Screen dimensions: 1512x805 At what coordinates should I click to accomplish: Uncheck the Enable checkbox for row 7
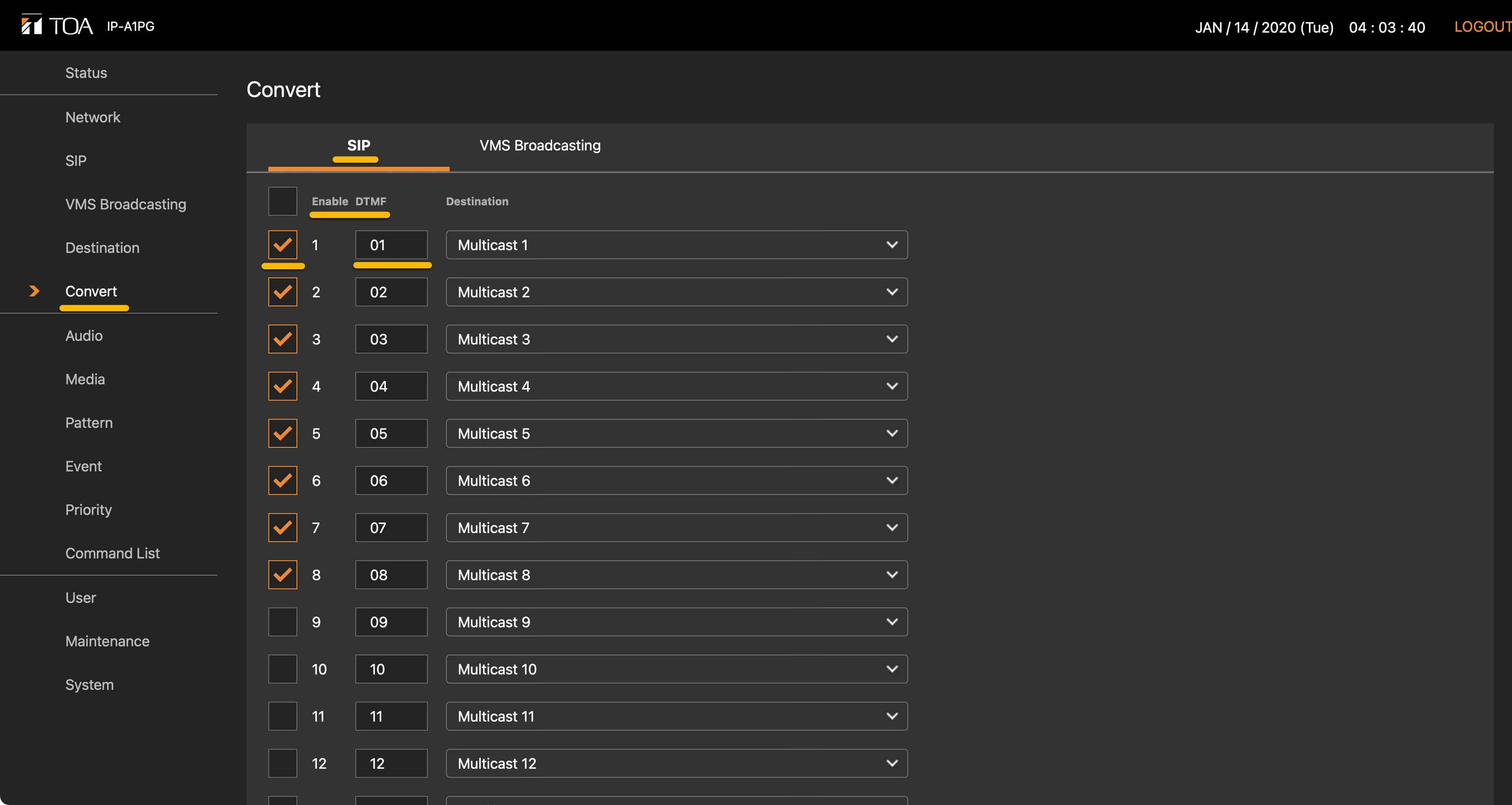283,528
